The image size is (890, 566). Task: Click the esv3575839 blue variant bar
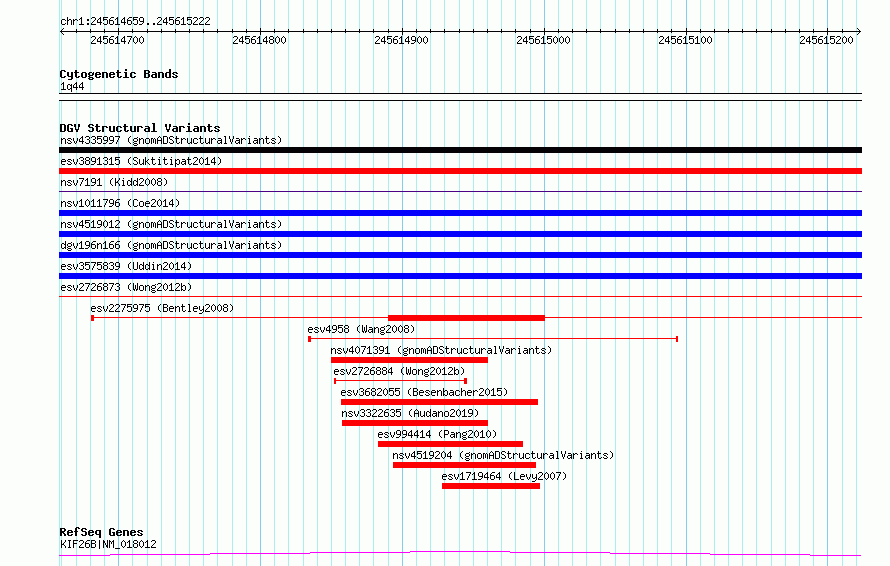pyautogui.click(x=460, y=276)
